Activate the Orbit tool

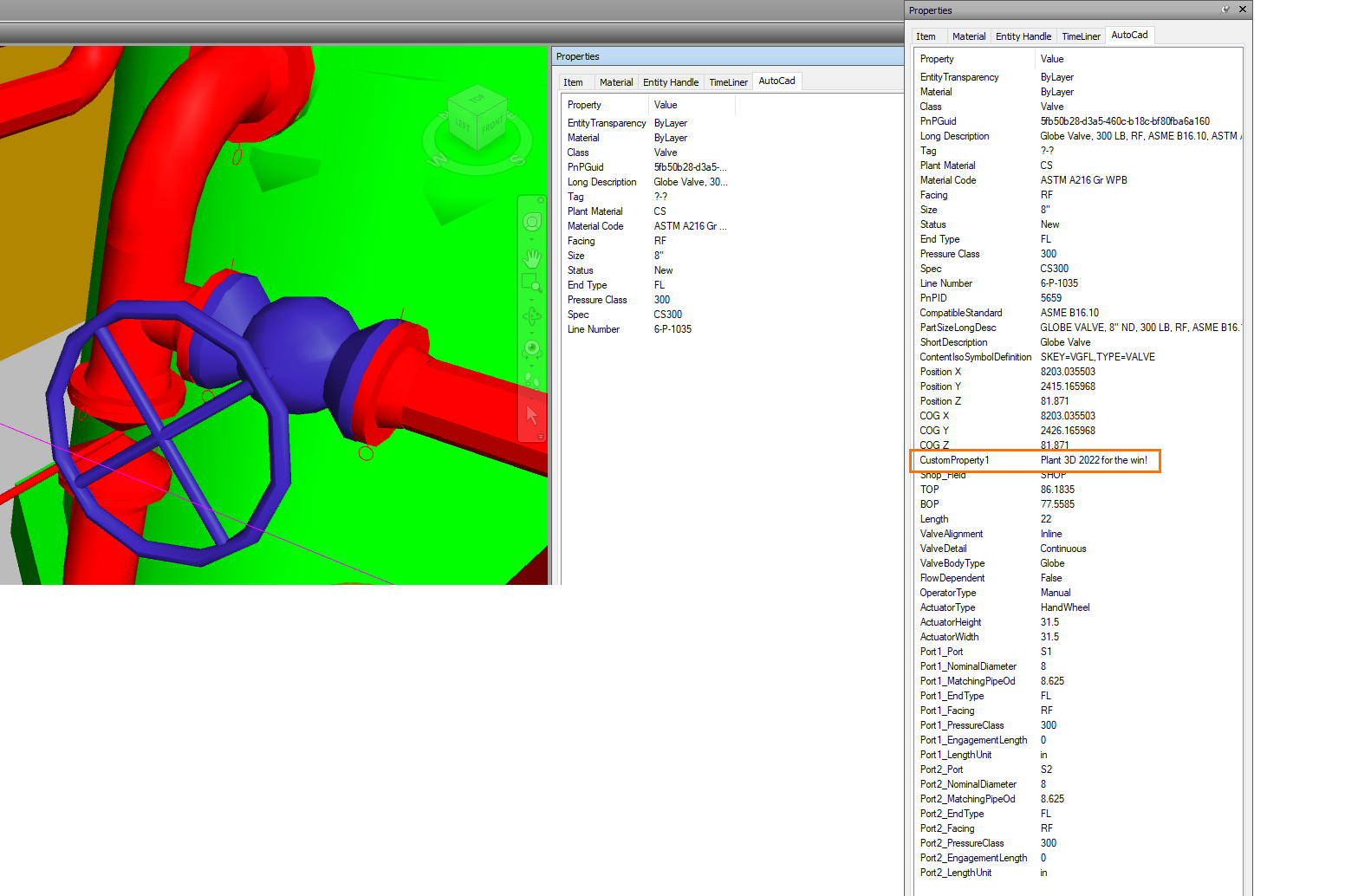pos(532,316)
